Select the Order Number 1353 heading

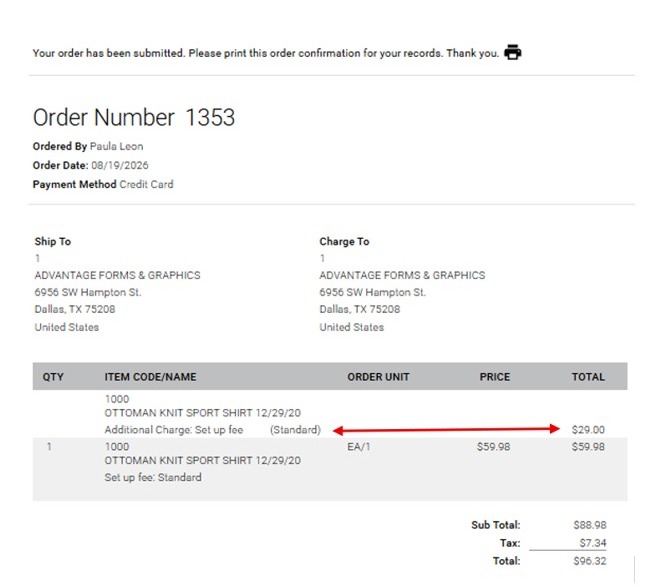click(134, 117)
